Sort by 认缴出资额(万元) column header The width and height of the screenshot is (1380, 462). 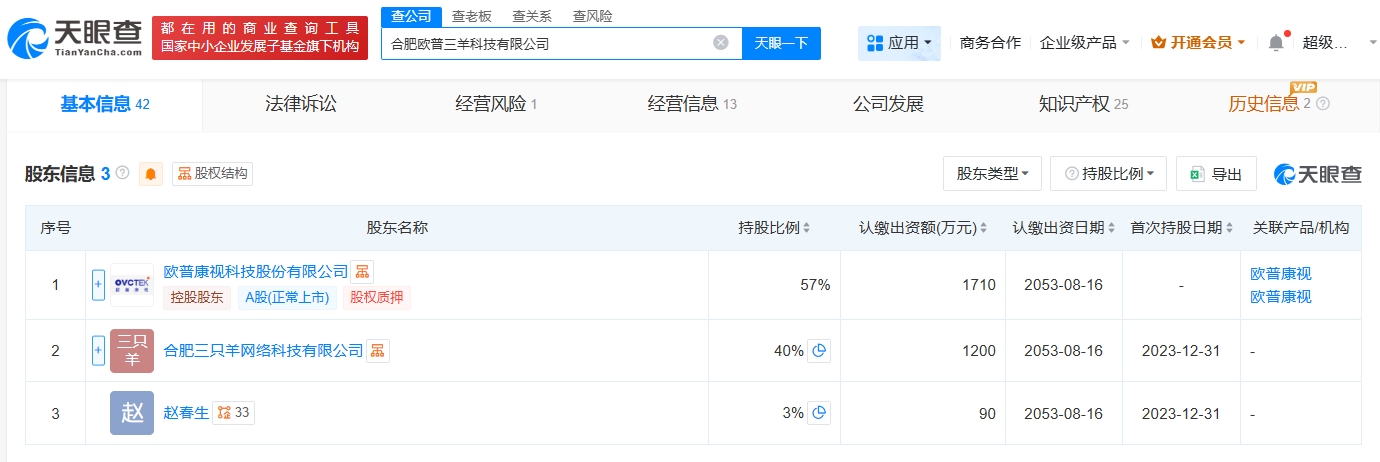point(923,228)
